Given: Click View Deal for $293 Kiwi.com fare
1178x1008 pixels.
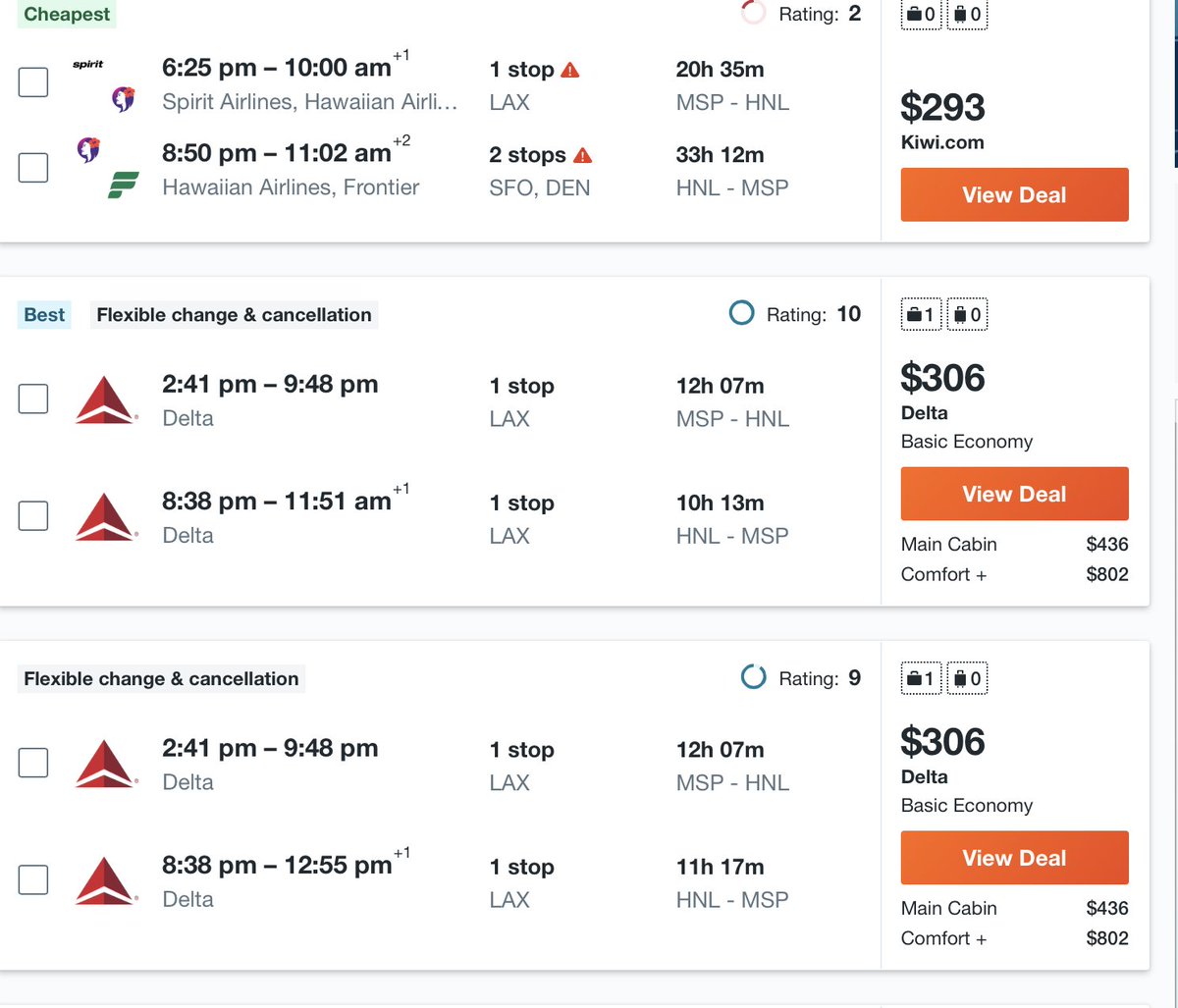Looking at the screenshot, I should pyautogui.click(x=1014, y=194).
